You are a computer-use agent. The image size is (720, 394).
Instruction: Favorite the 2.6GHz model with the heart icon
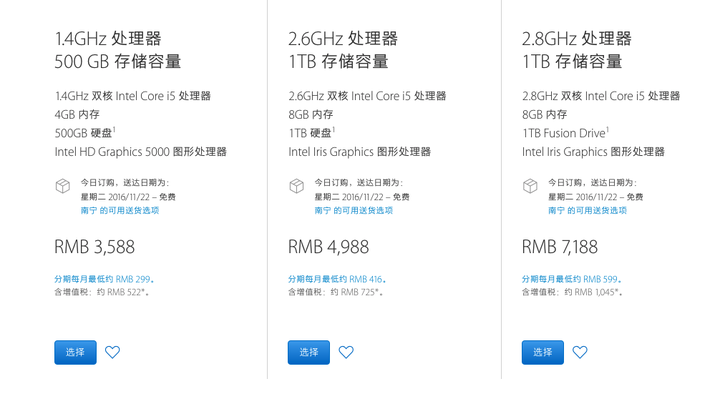pos(346,352)
